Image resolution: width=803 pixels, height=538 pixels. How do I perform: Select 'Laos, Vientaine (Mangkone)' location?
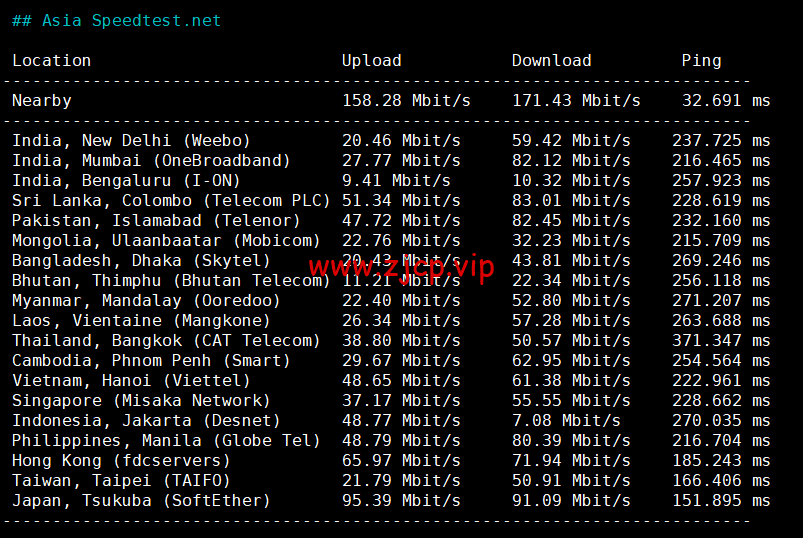(x=141, y=320)
